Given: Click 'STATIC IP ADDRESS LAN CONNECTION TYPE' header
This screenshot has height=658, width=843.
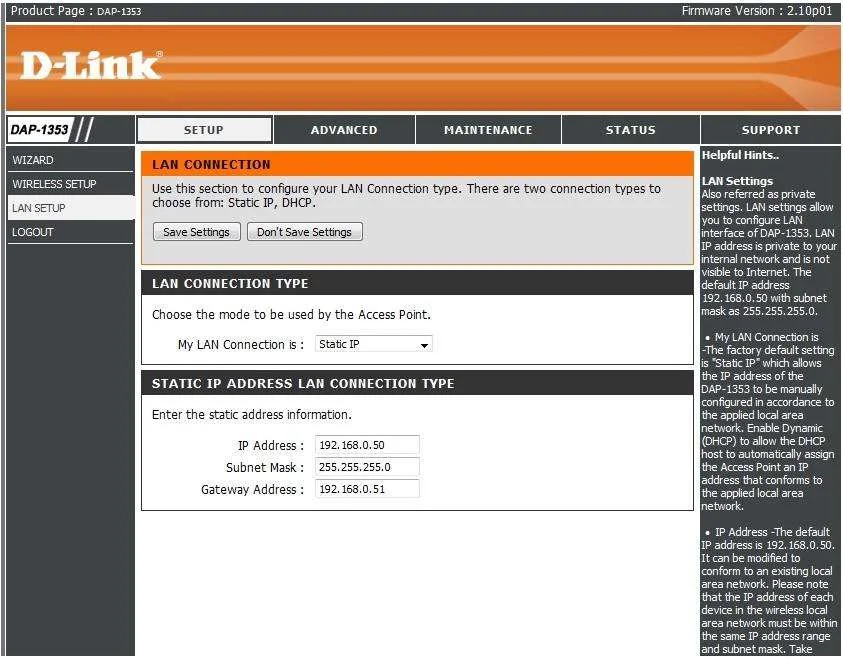Looking at the screenshot, I should click(417, 383).
